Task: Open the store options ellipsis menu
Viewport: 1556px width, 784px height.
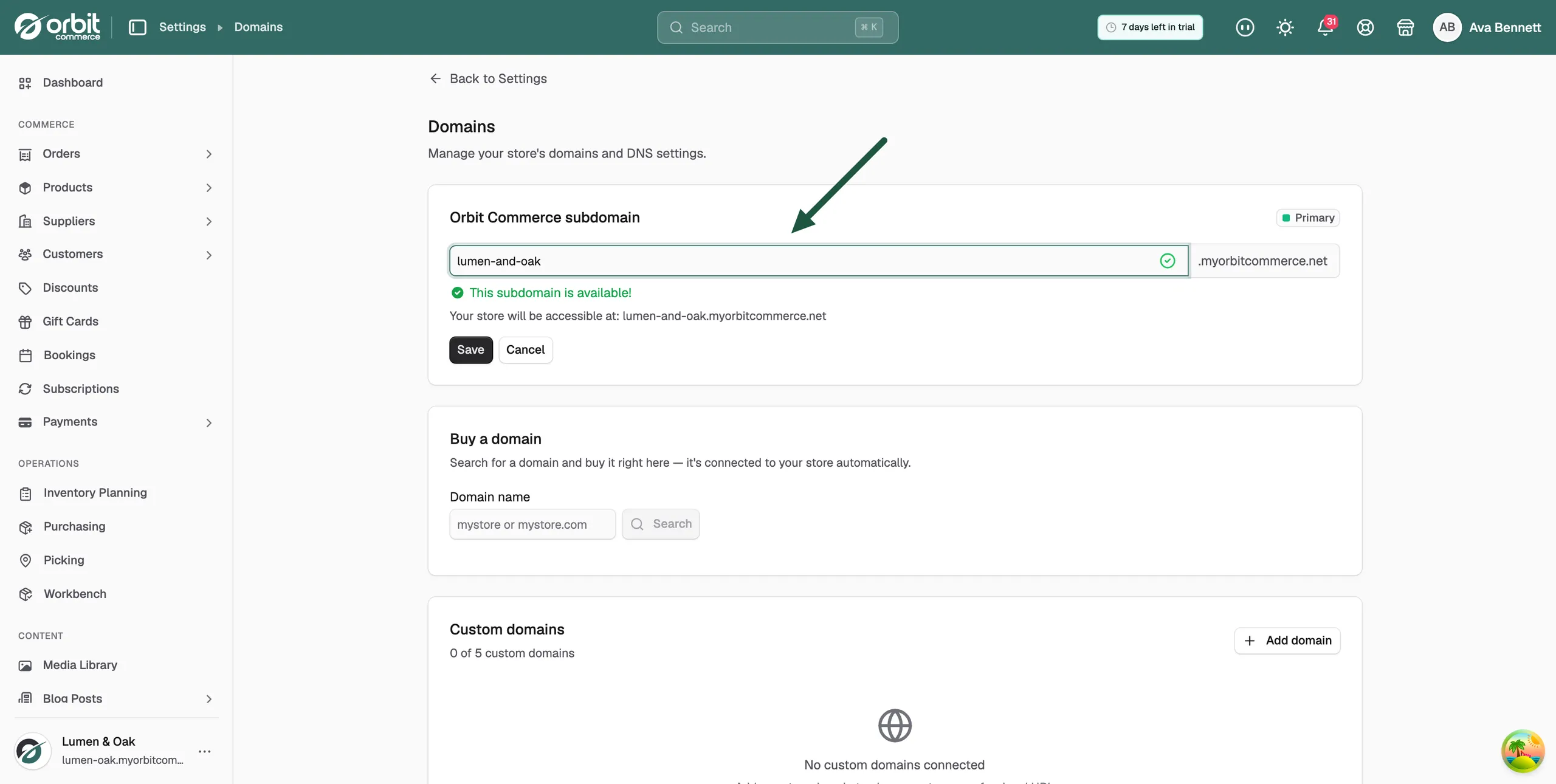Action: pos(205,751)
